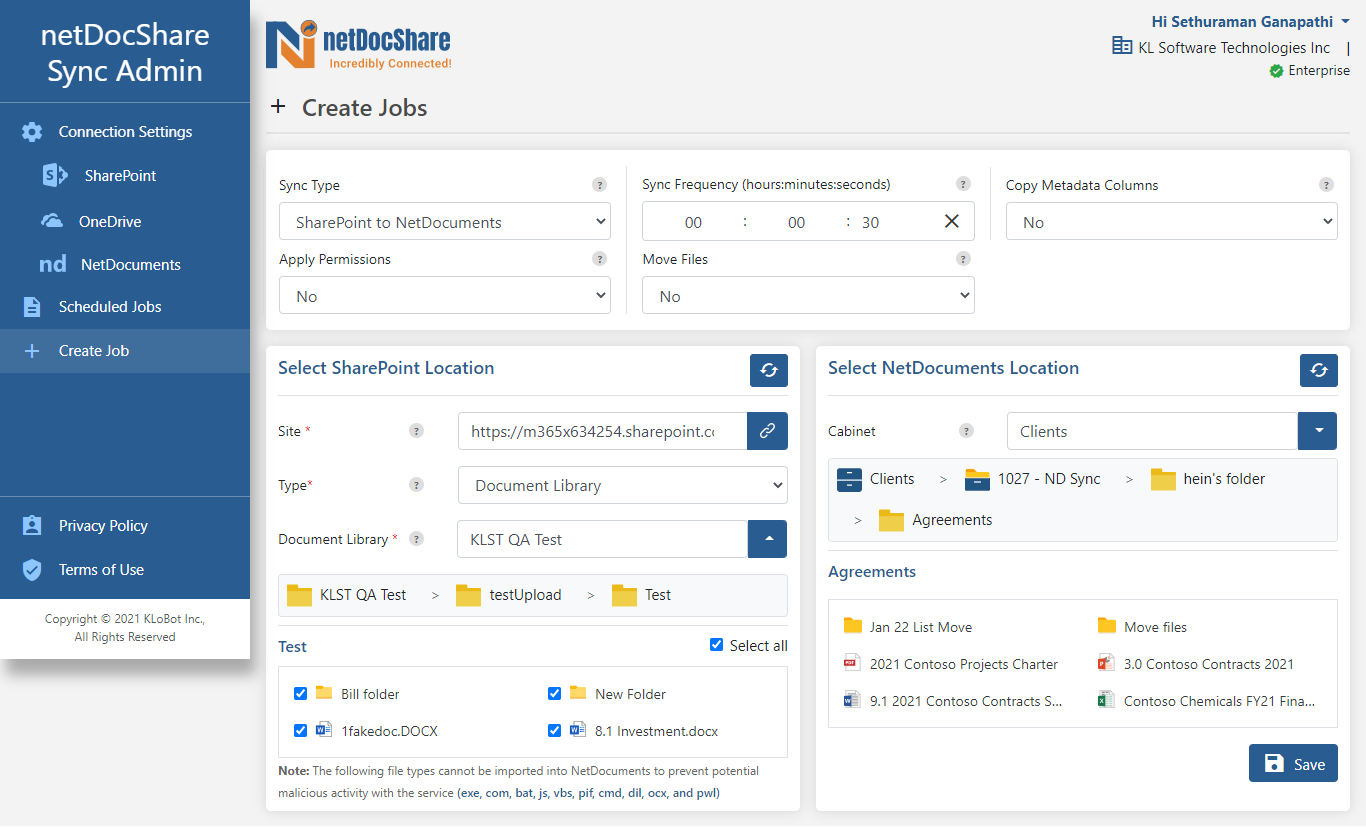Open the Jan 22 List Move folder

click(908, 627)
